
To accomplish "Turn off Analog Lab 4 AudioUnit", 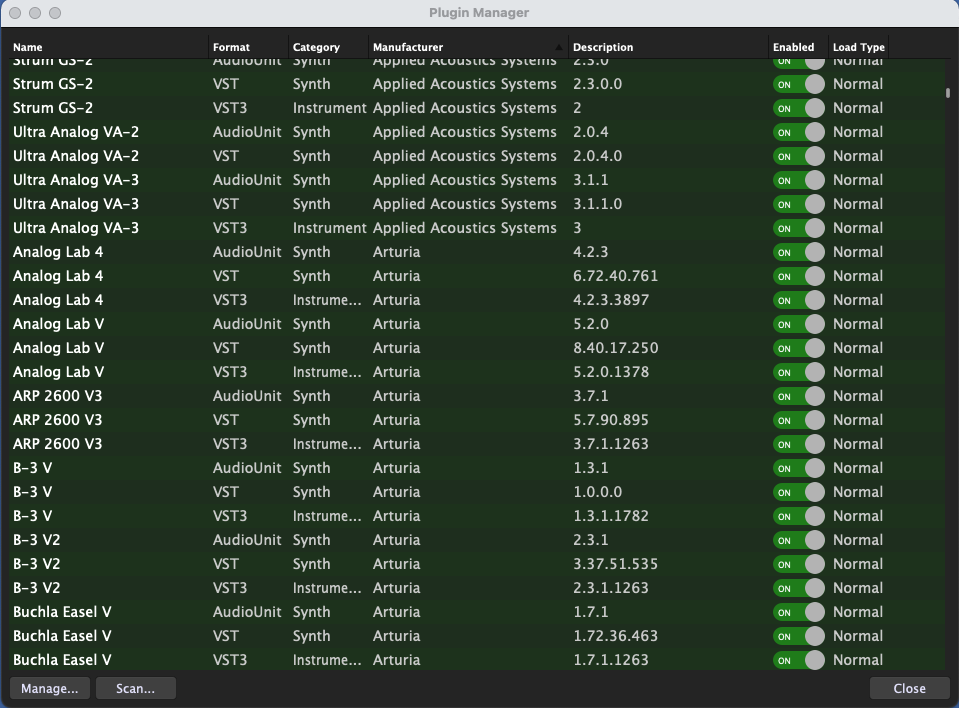I will click(799, 252).
